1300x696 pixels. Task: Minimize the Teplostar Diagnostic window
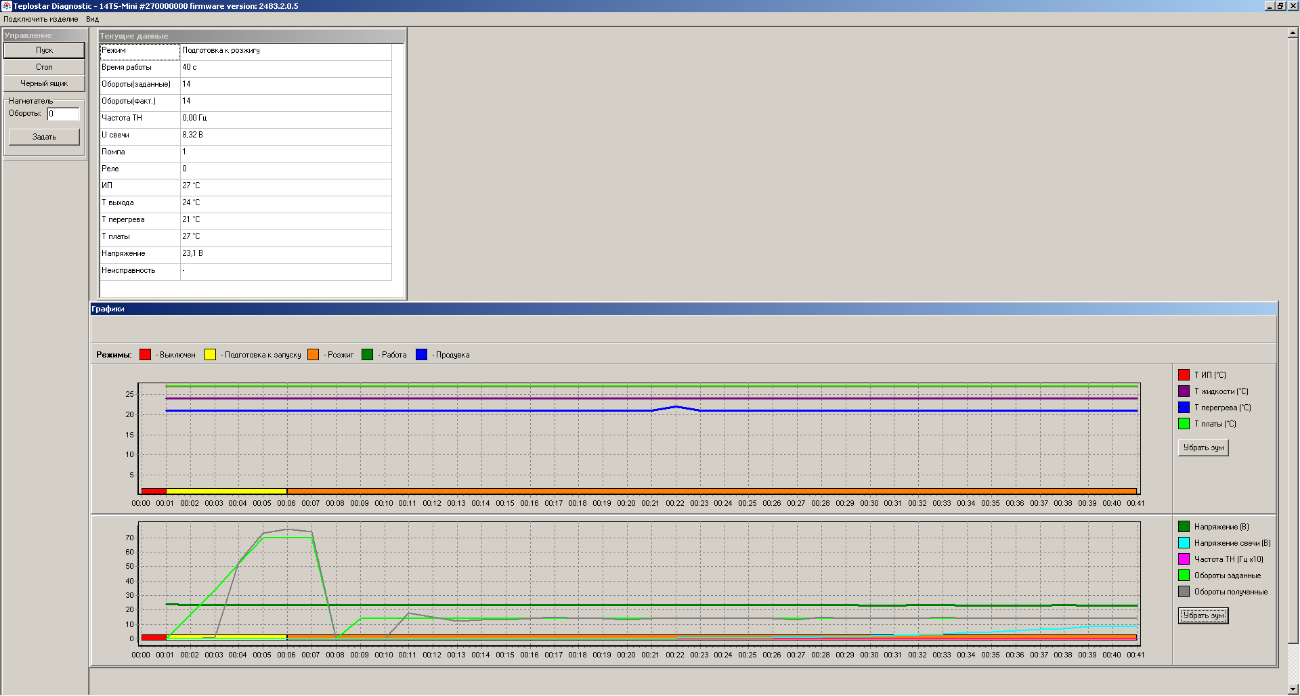1270,6
